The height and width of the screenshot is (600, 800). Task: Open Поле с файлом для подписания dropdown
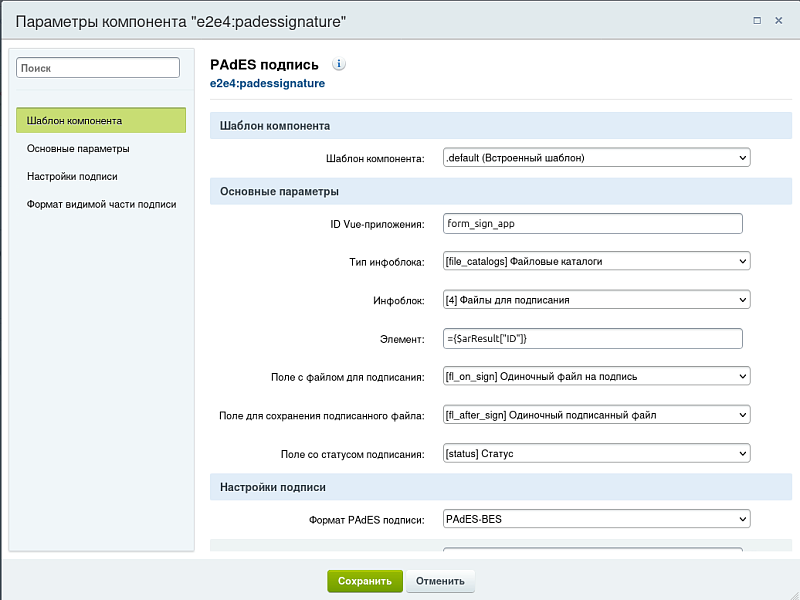pos(596,377)
